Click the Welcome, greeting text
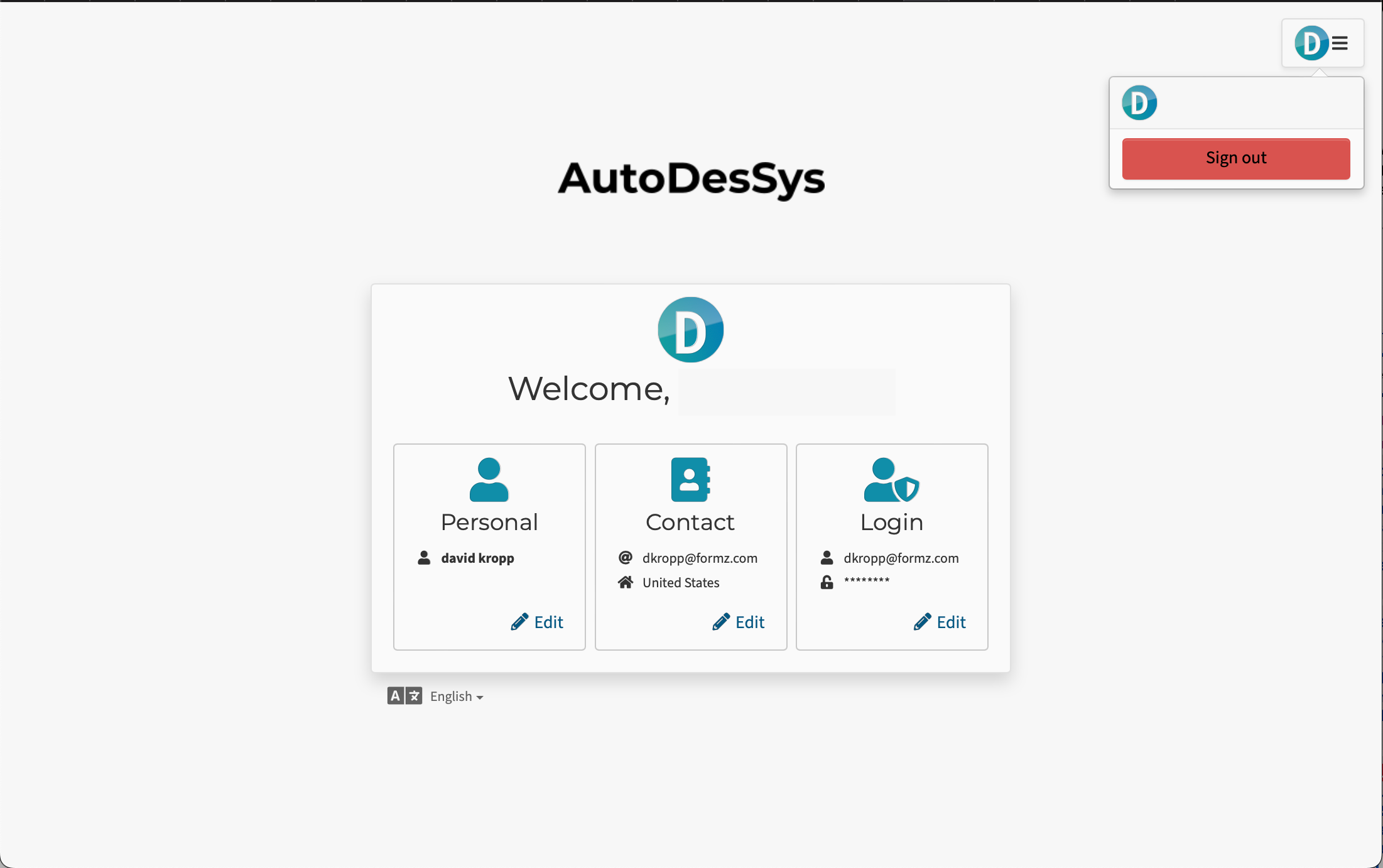This screenshot has height=868, width=1383. (589, 389)
